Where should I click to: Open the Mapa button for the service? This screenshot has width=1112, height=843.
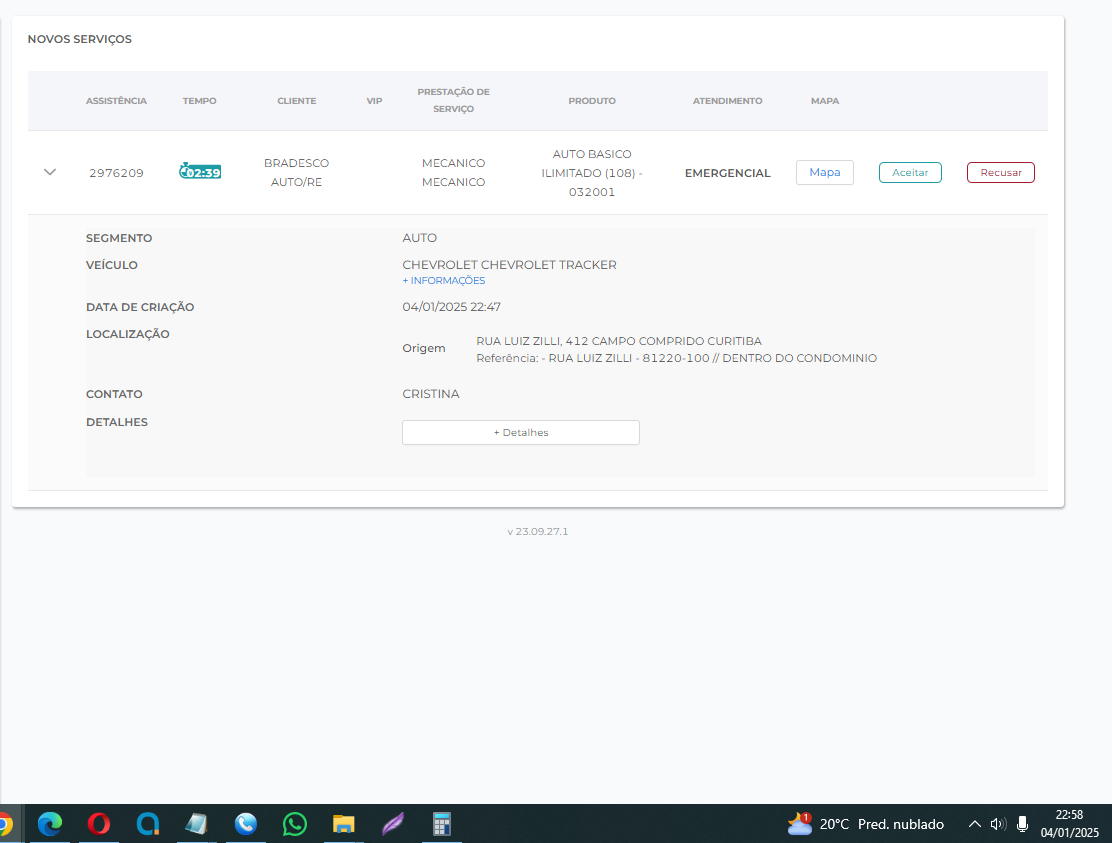point(824,172)
